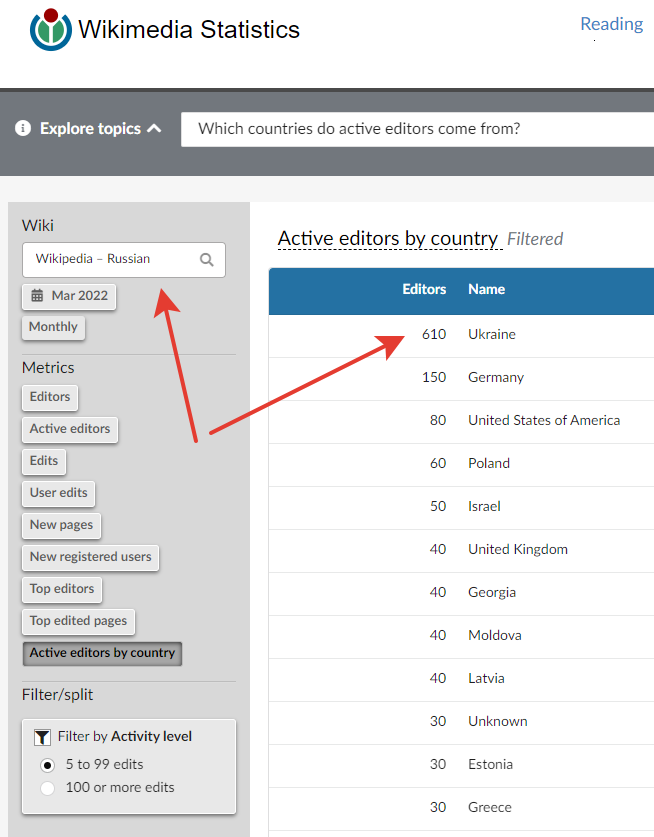Select the Active editors metric
The image size is (654, 837).
click(70, 429)
